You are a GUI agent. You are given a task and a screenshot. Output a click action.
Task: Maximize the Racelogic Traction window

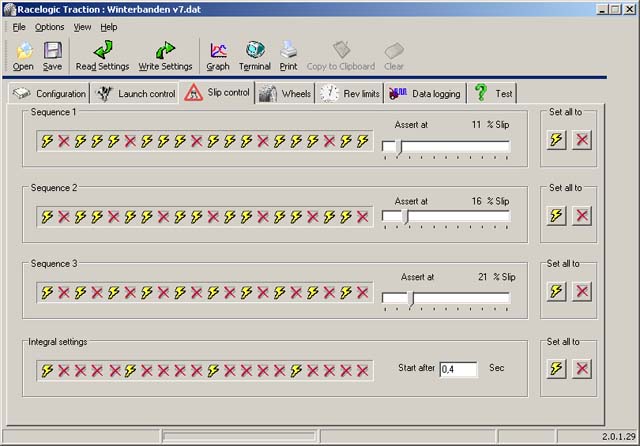(x=615, y=9)
